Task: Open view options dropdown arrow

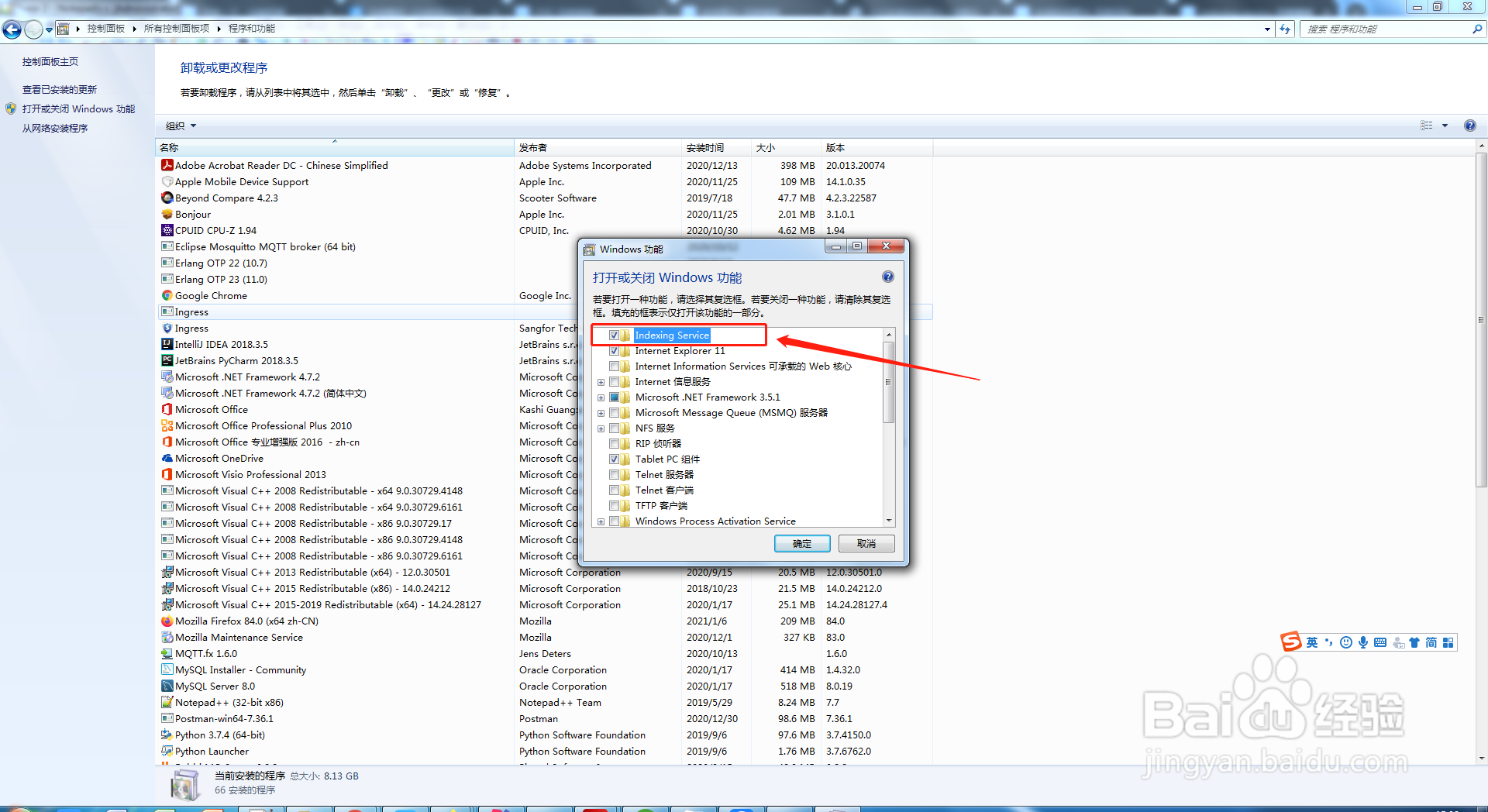Action: [1445, 126]
